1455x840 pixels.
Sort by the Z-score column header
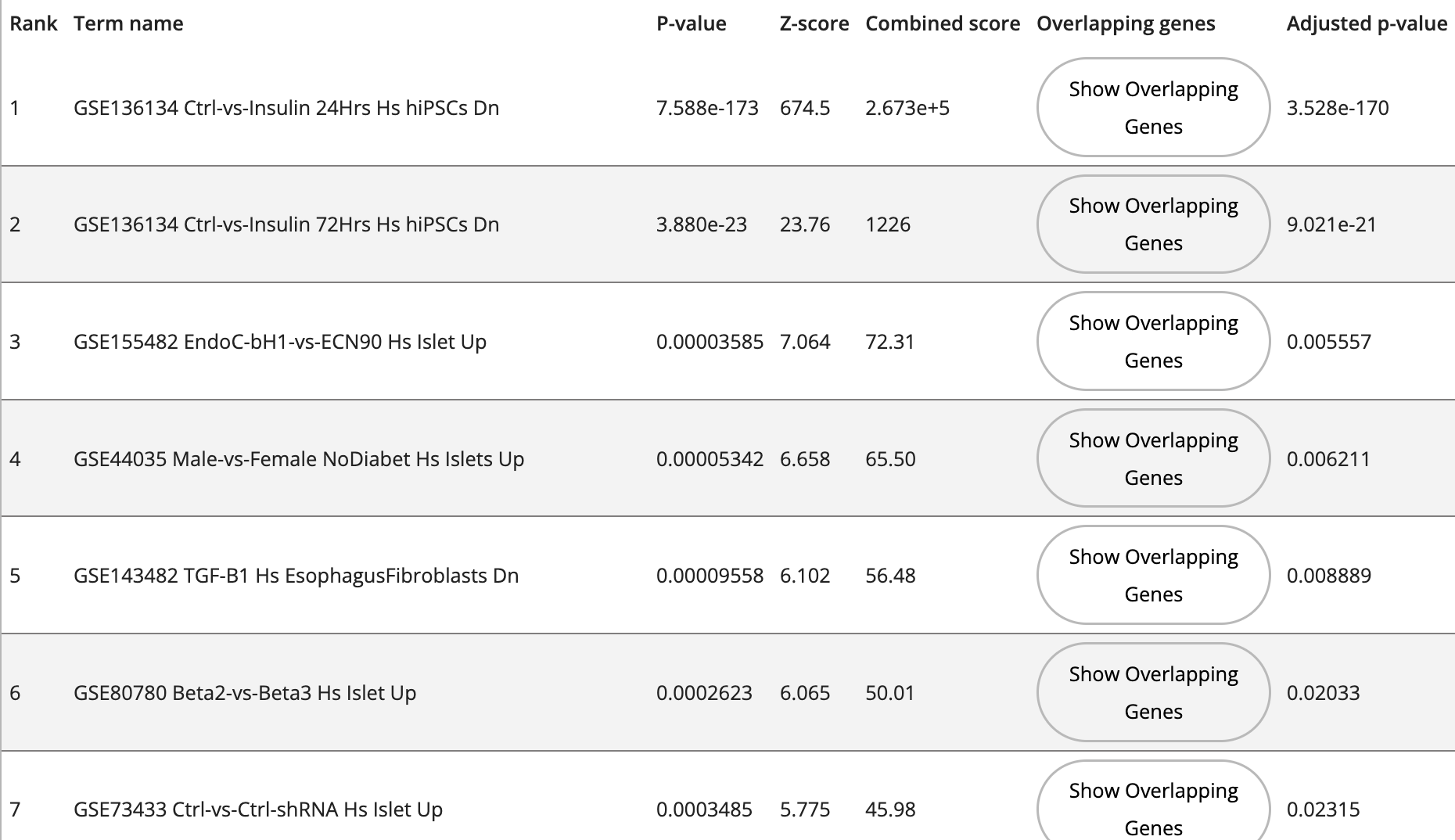814,23
